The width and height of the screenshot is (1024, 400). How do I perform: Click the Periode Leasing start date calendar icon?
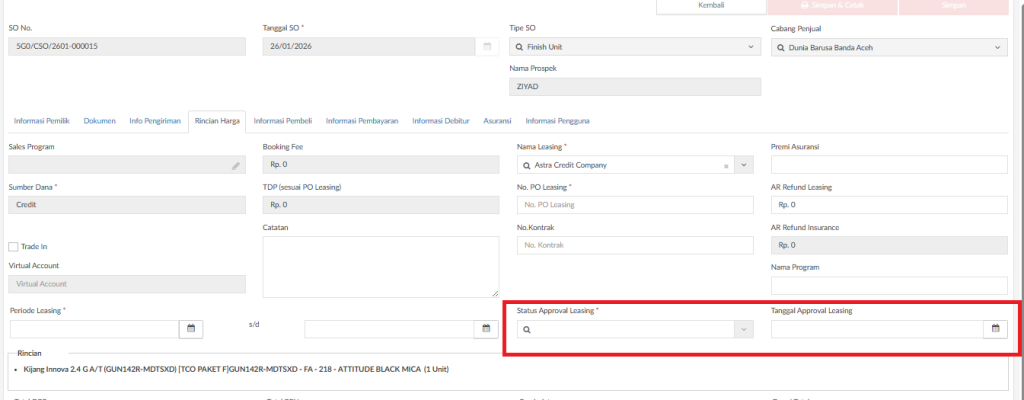tap(191, 328)
